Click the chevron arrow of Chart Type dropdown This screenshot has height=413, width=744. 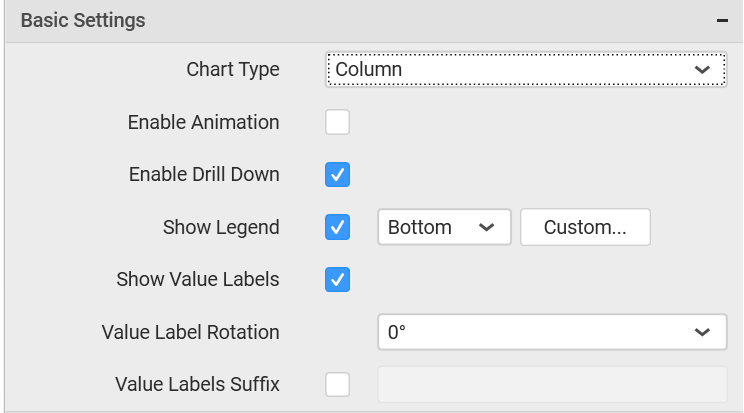point(703,69)
